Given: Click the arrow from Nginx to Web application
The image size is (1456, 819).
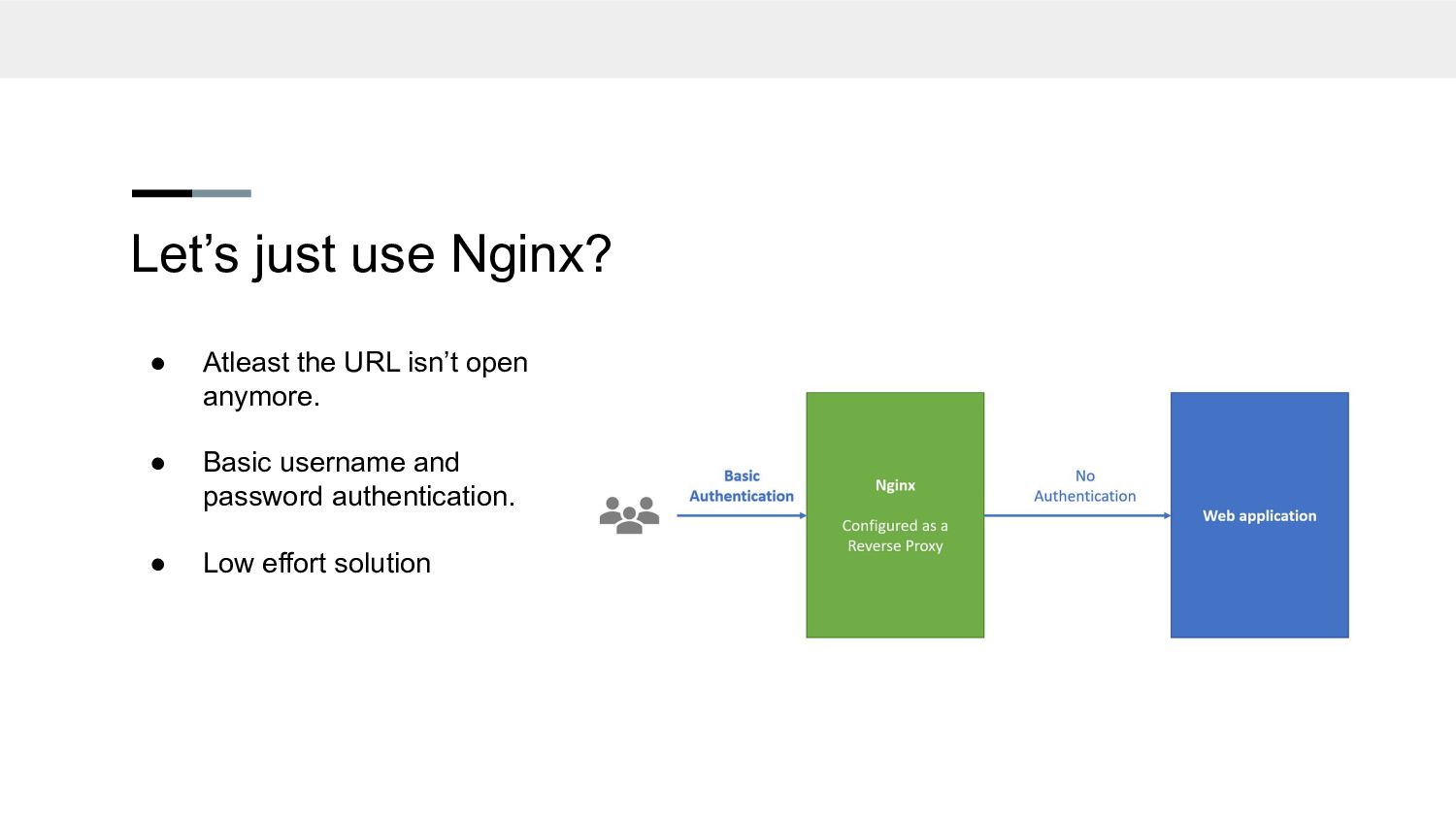Looking at the screenshot, I should (x=1077, y=515).
